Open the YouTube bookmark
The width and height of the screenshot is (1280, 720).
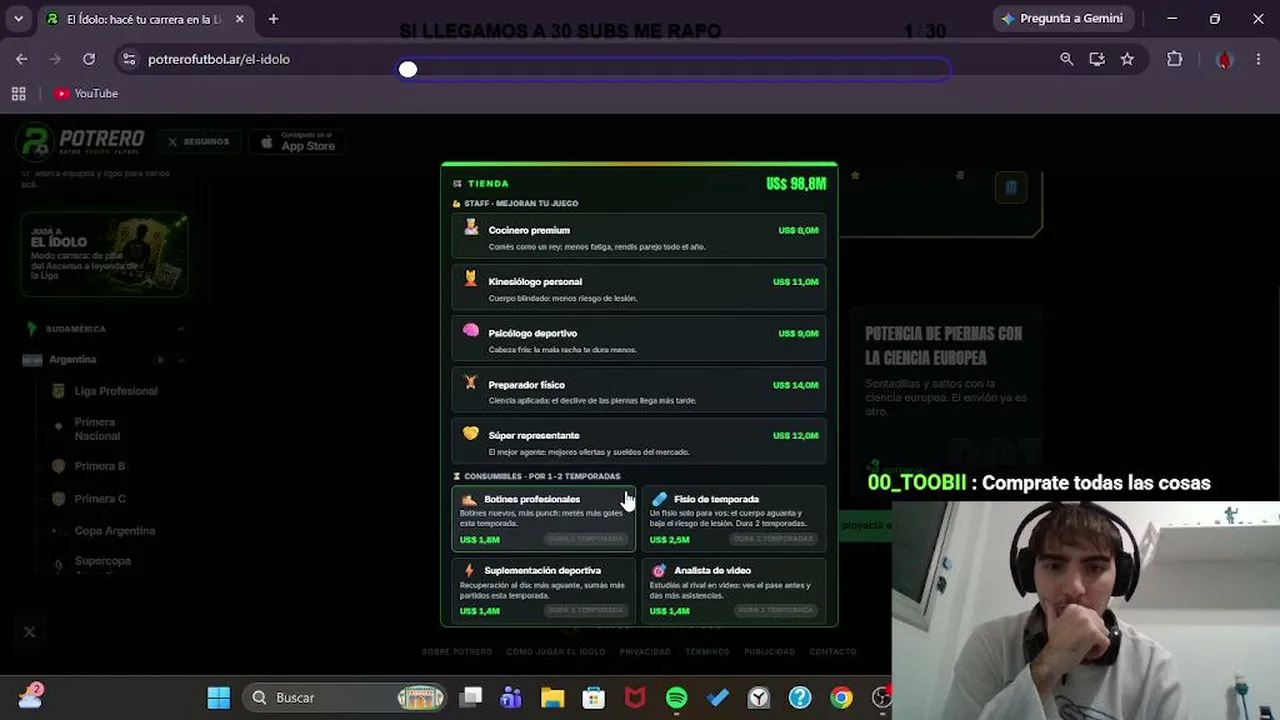click(86, 93)
